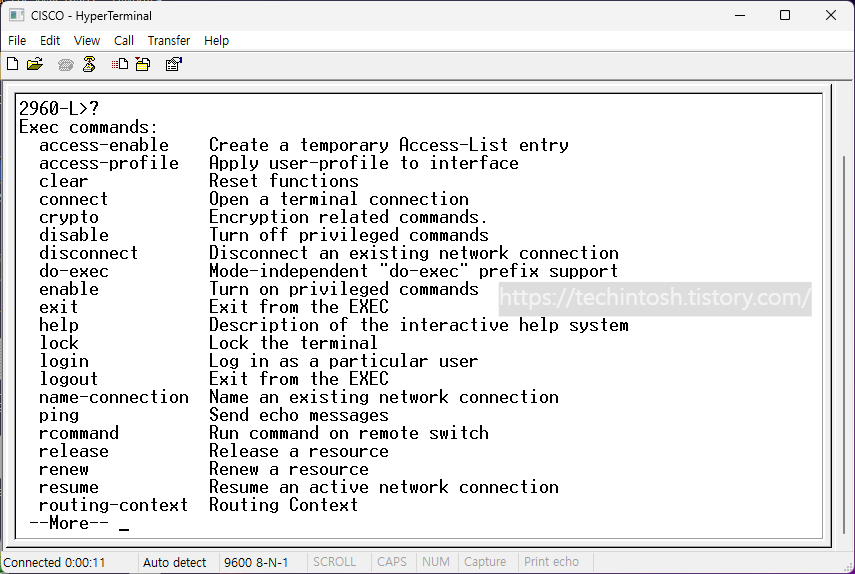Image resolution: width=855 pixels, height=574 pixels.
Task: Click the 'release' command text
Action: pyautogui.click(x=74, y=451)
